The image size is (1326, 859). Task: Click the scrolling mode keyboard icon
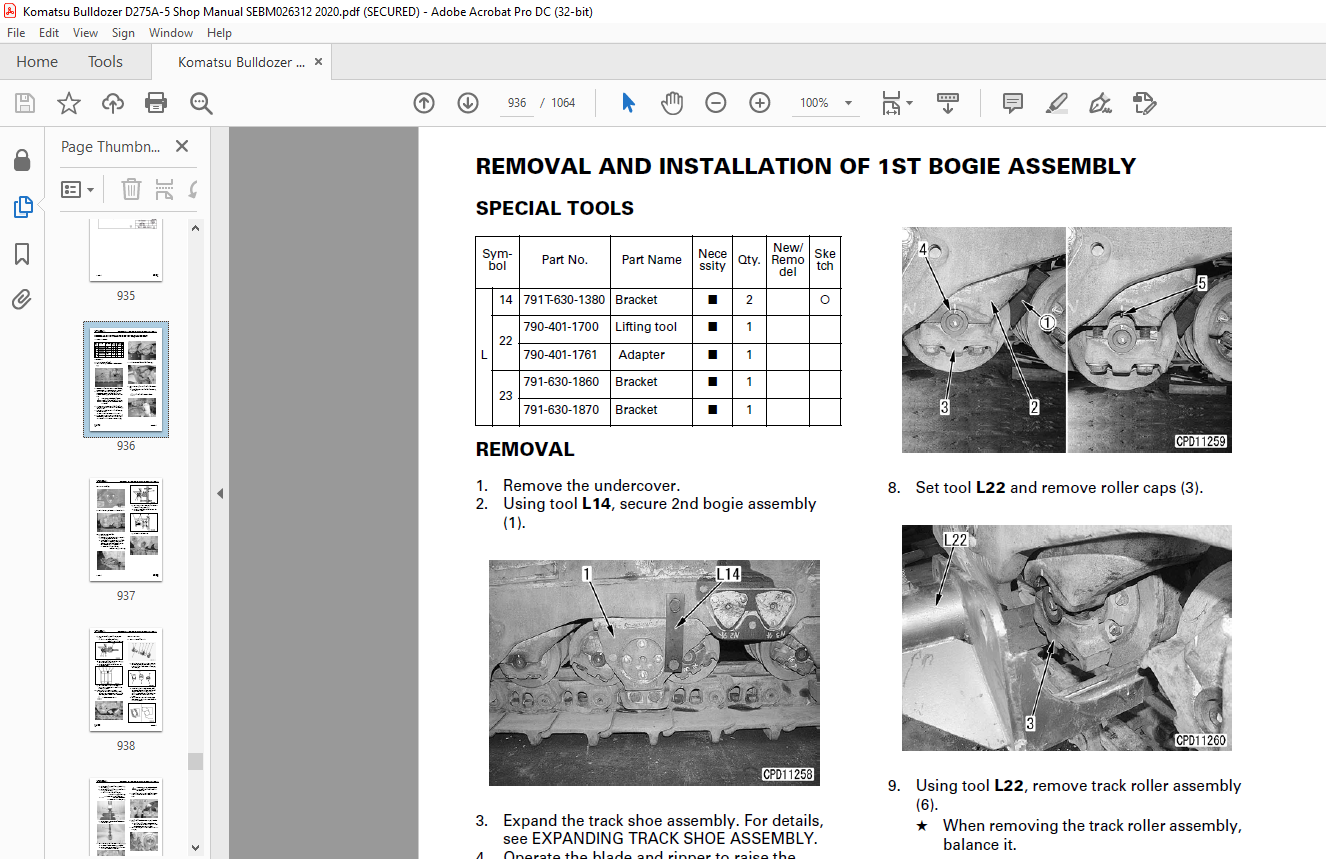click(948, 103)
